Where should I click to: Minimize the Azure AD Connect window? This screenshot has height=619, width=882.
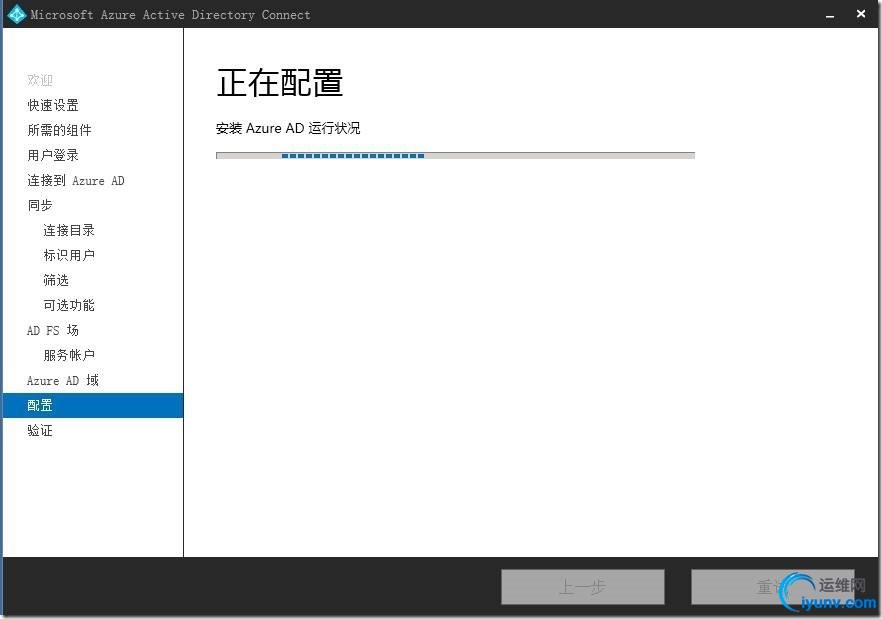click(830, 15)
